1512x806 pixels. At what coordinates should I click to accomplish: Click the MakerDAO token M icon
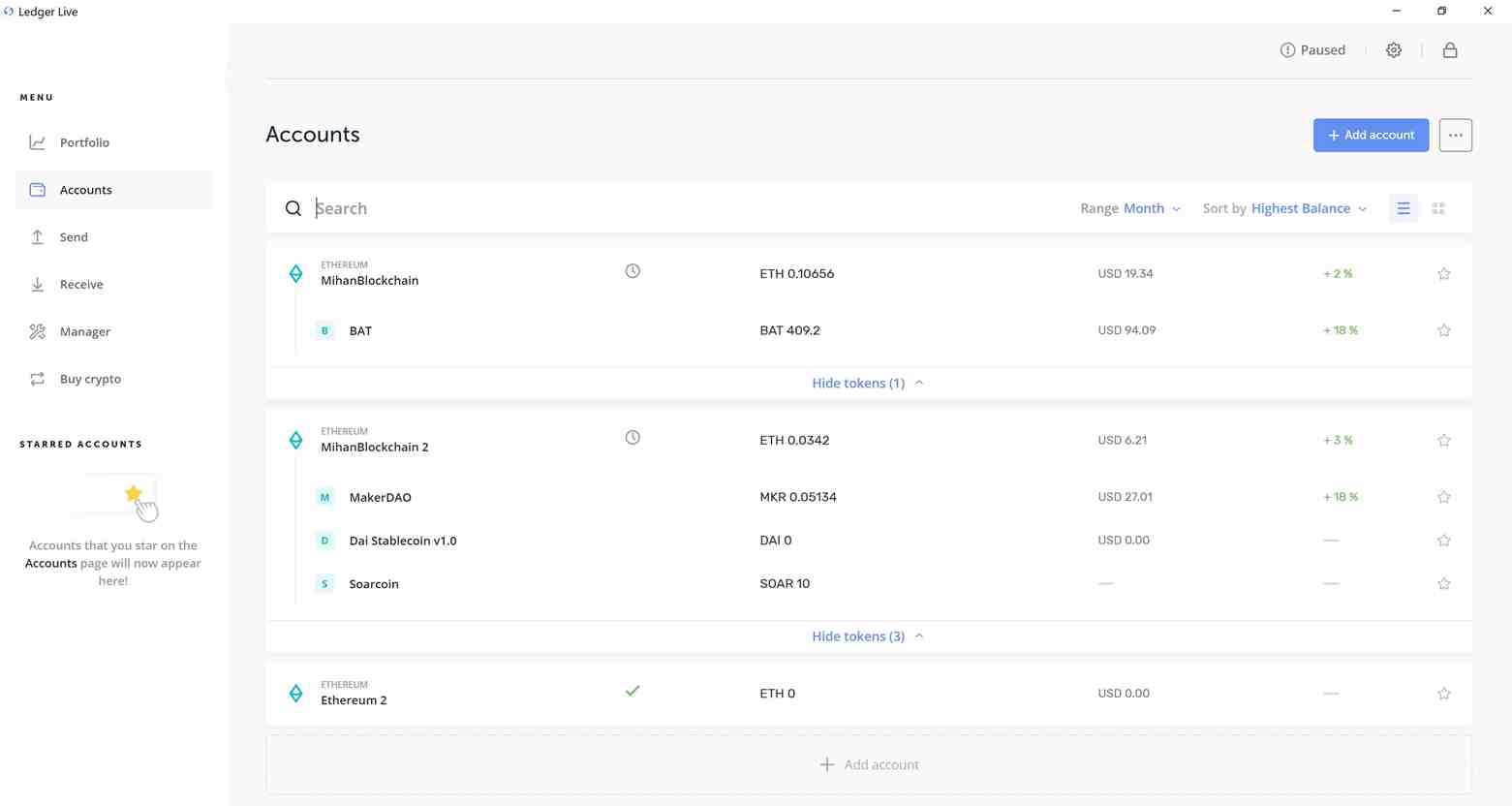[x=324, y=497]
